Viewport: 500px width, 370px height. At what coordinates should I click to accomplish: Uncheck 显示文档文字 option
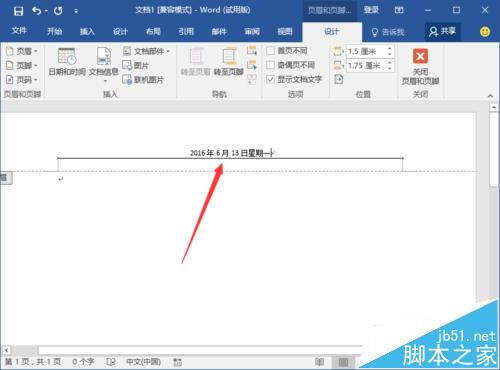[270, 79]
